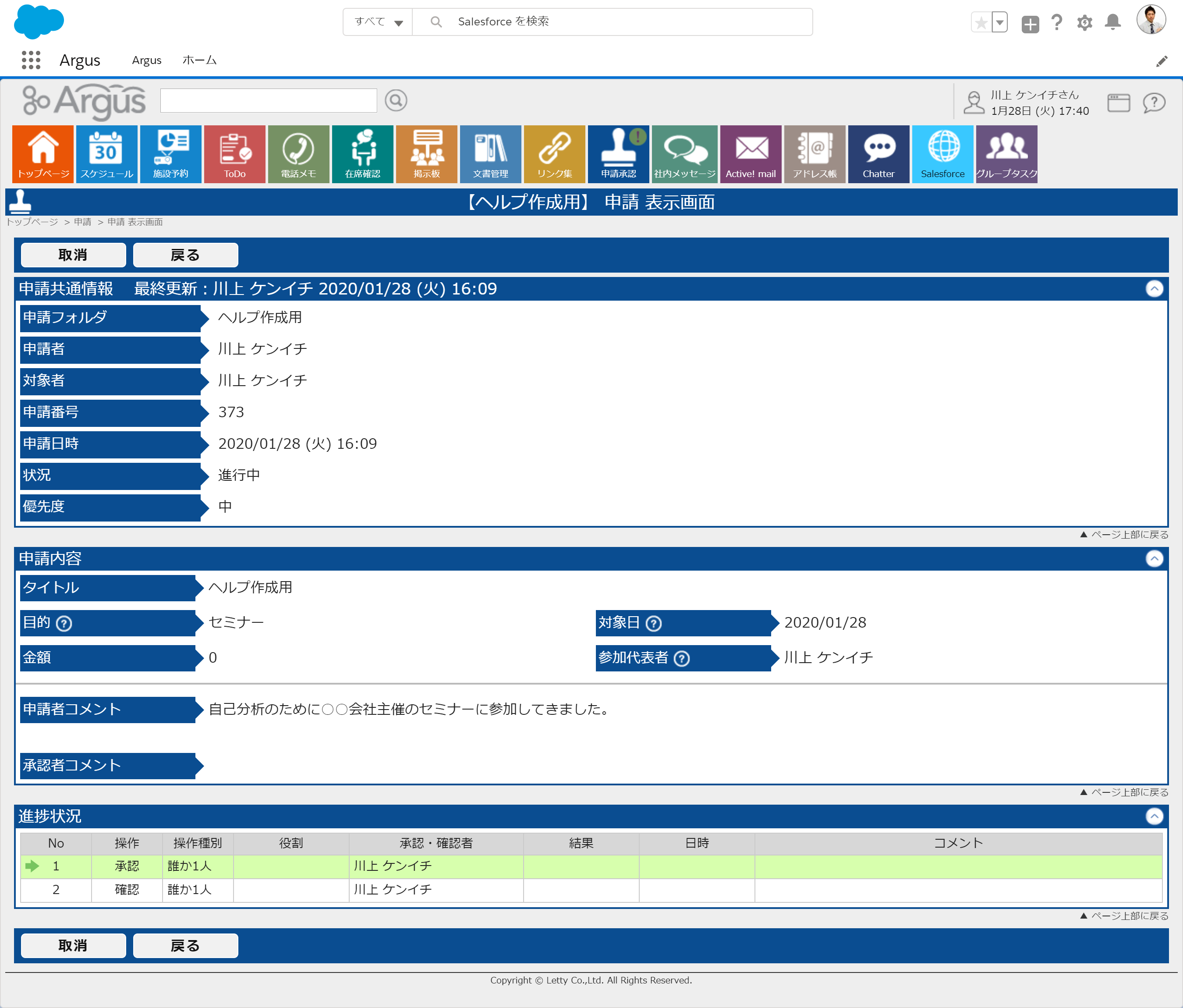The width and height of the screenshot is (1183, 1008).
Task: Click the bottom 戻る button
Action: coord(186,946)
